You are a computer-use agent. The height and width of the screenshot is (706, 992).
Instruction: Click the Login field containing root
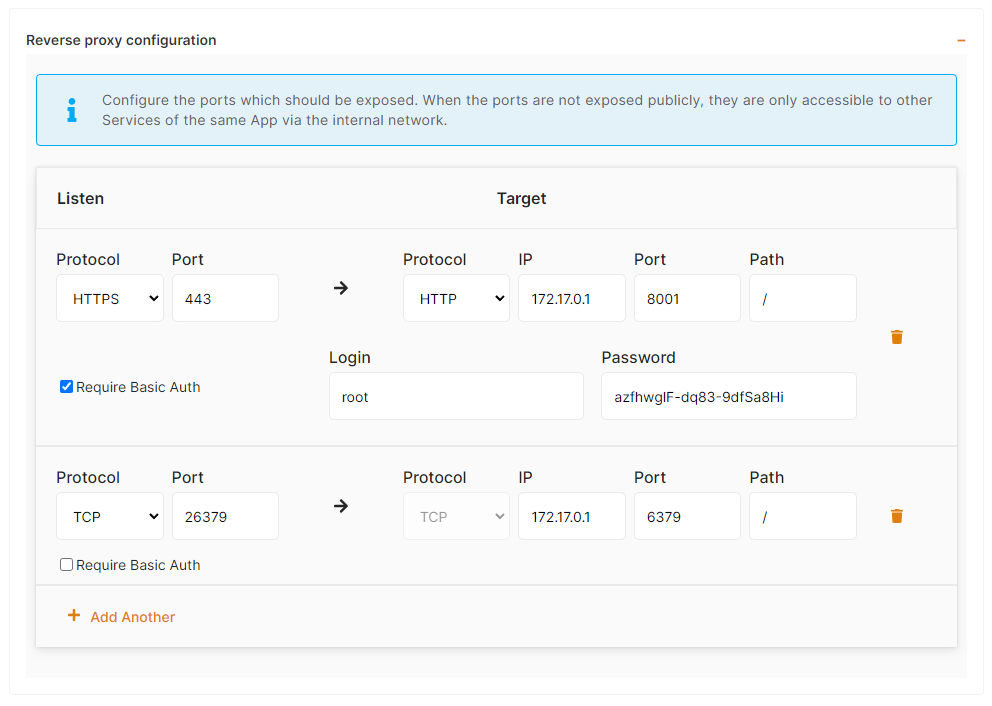click(x=456, y=396)
